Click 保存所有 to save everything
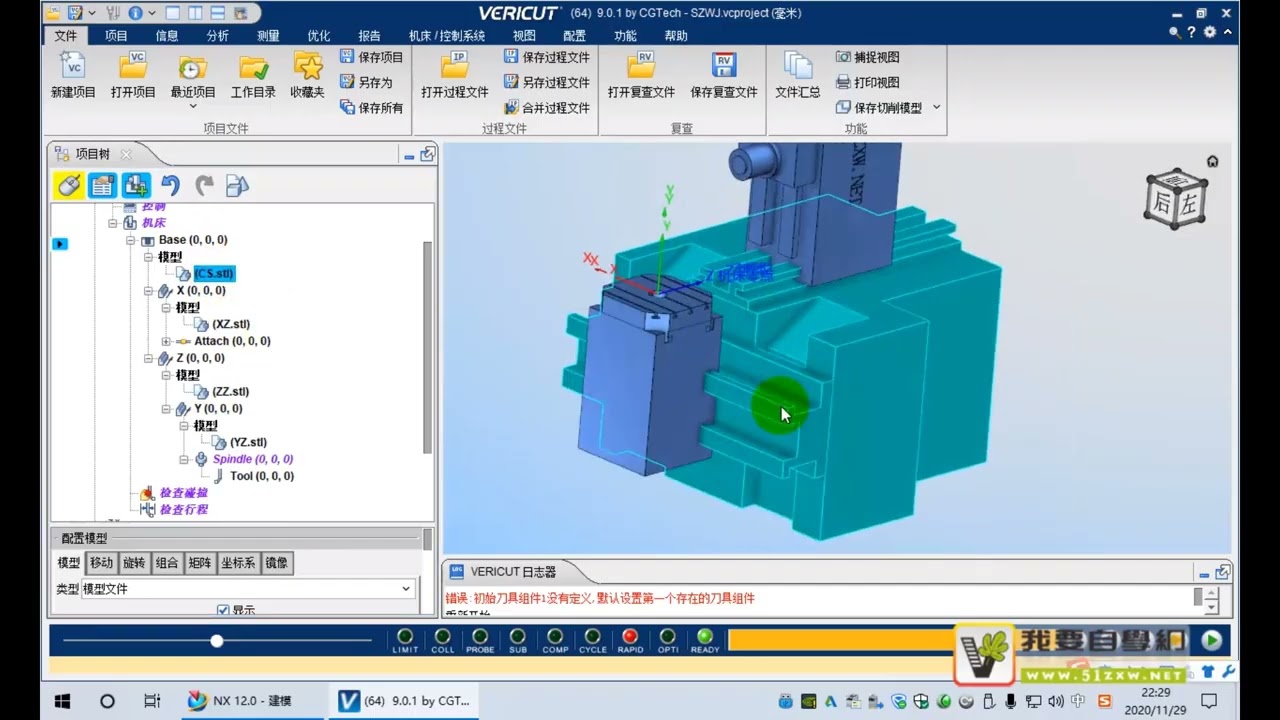Image resolution: width=1280 pixels, height=720 pixels. pos(371,107)
